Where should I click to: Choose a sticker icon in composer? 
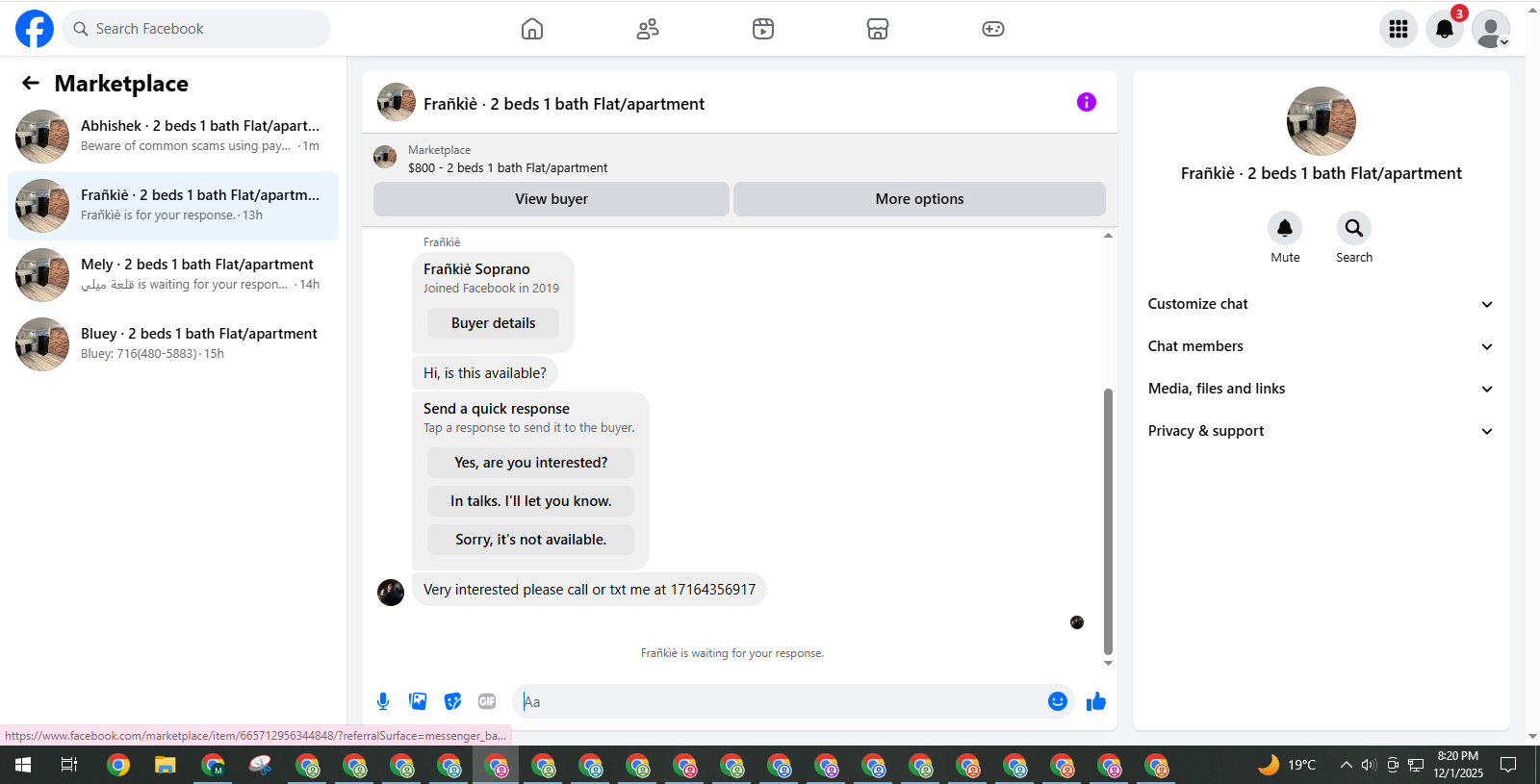click(x=452, y=701)
